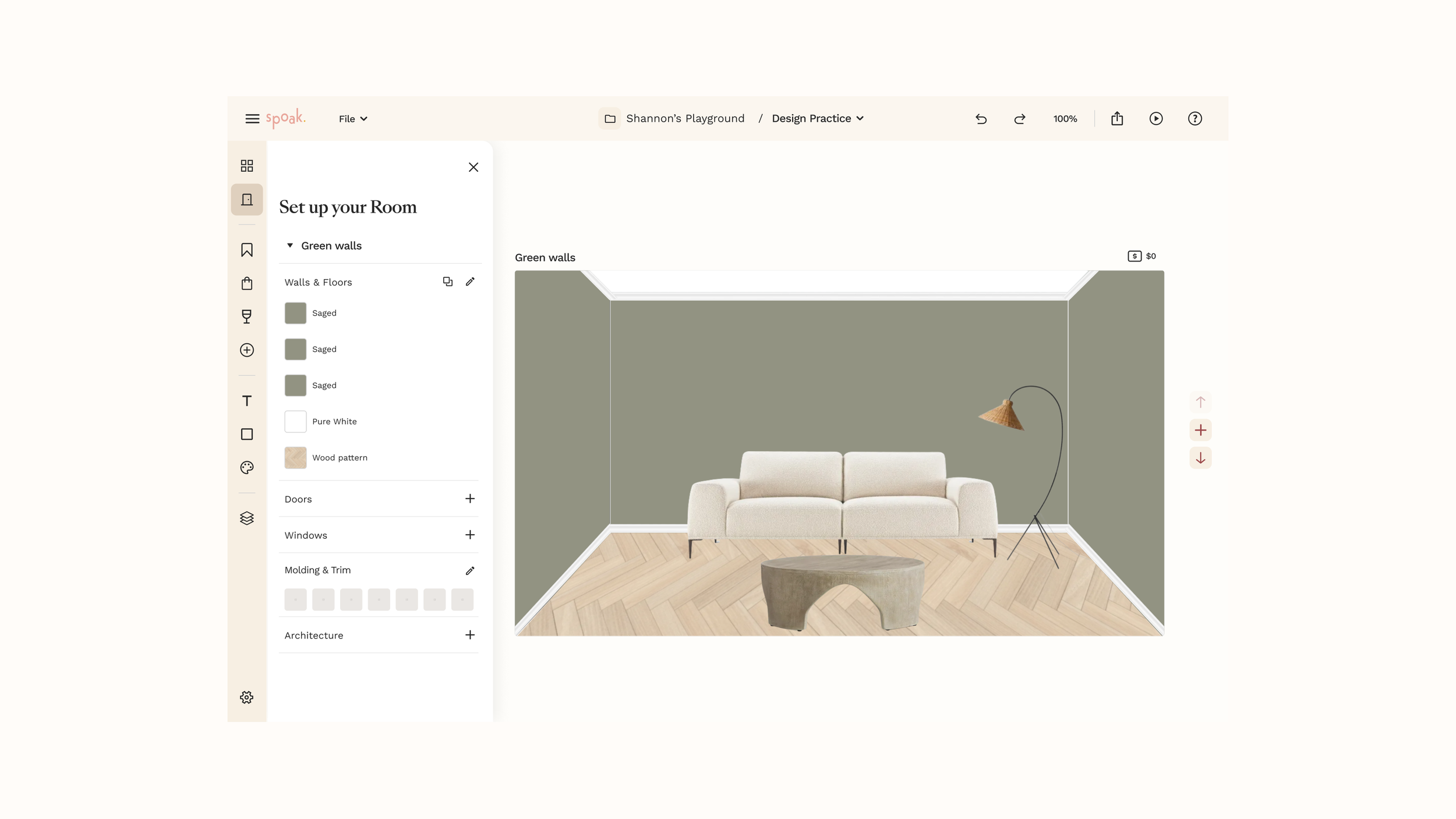Screen dimensions: 1456x819
Task: Move room down with arrow button
Action: 1200,458
